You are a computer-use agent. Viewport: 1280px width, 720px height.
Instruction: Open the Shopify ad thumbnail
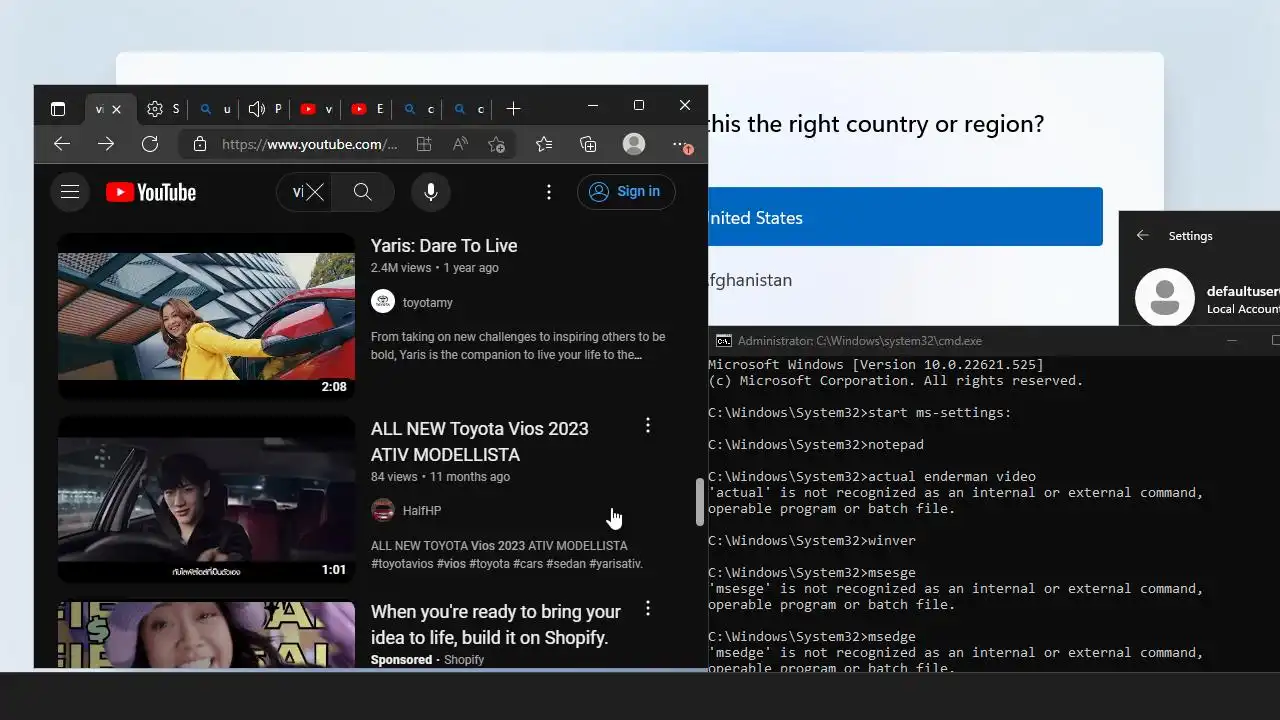point(206,634)
